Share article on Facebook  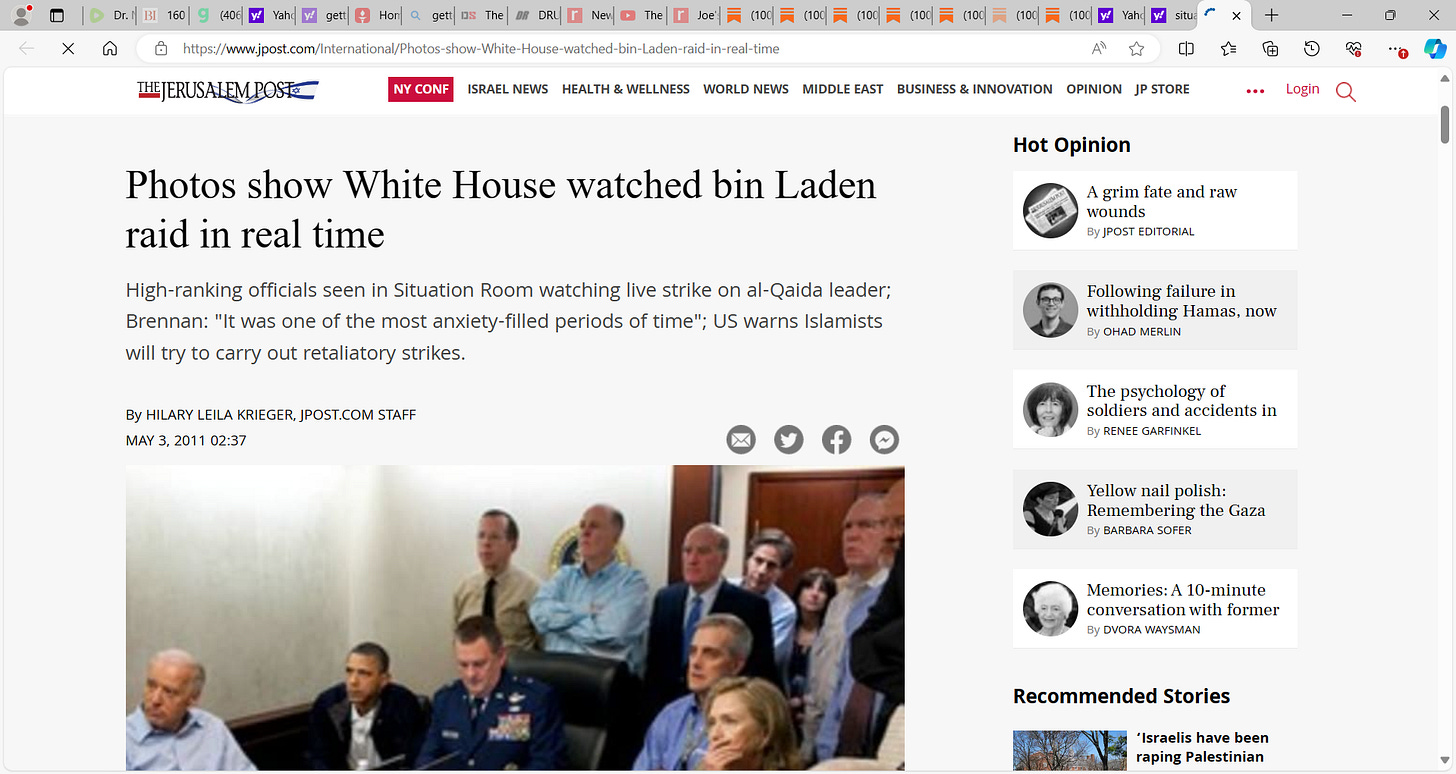click(x=837, y=439)
